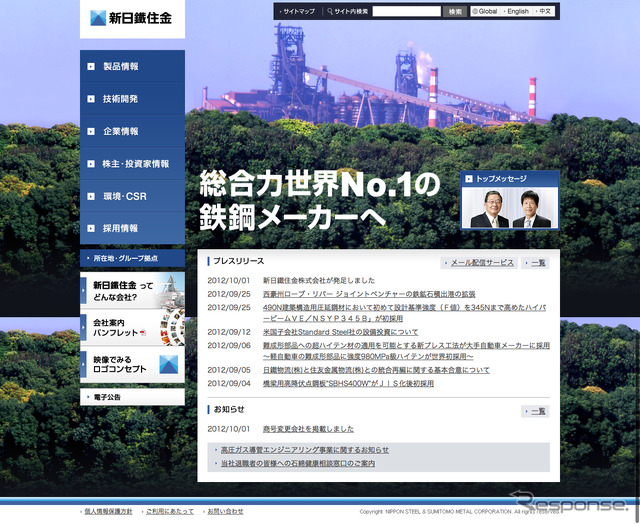Switch to the Global site
The height and width of the screenshot is (524, 640).
click(485, 11)
